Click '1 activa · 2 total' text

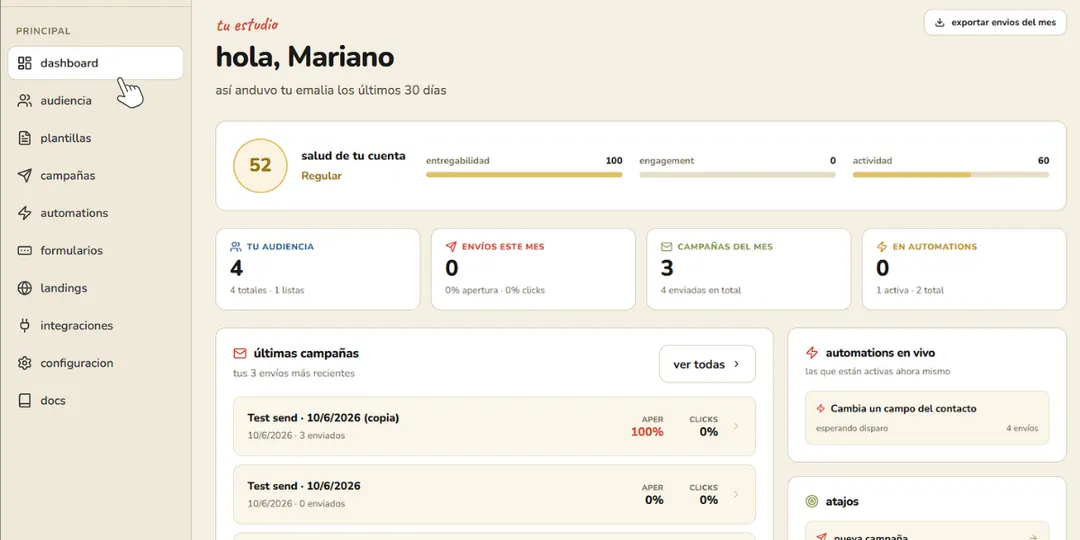(910, 291)
